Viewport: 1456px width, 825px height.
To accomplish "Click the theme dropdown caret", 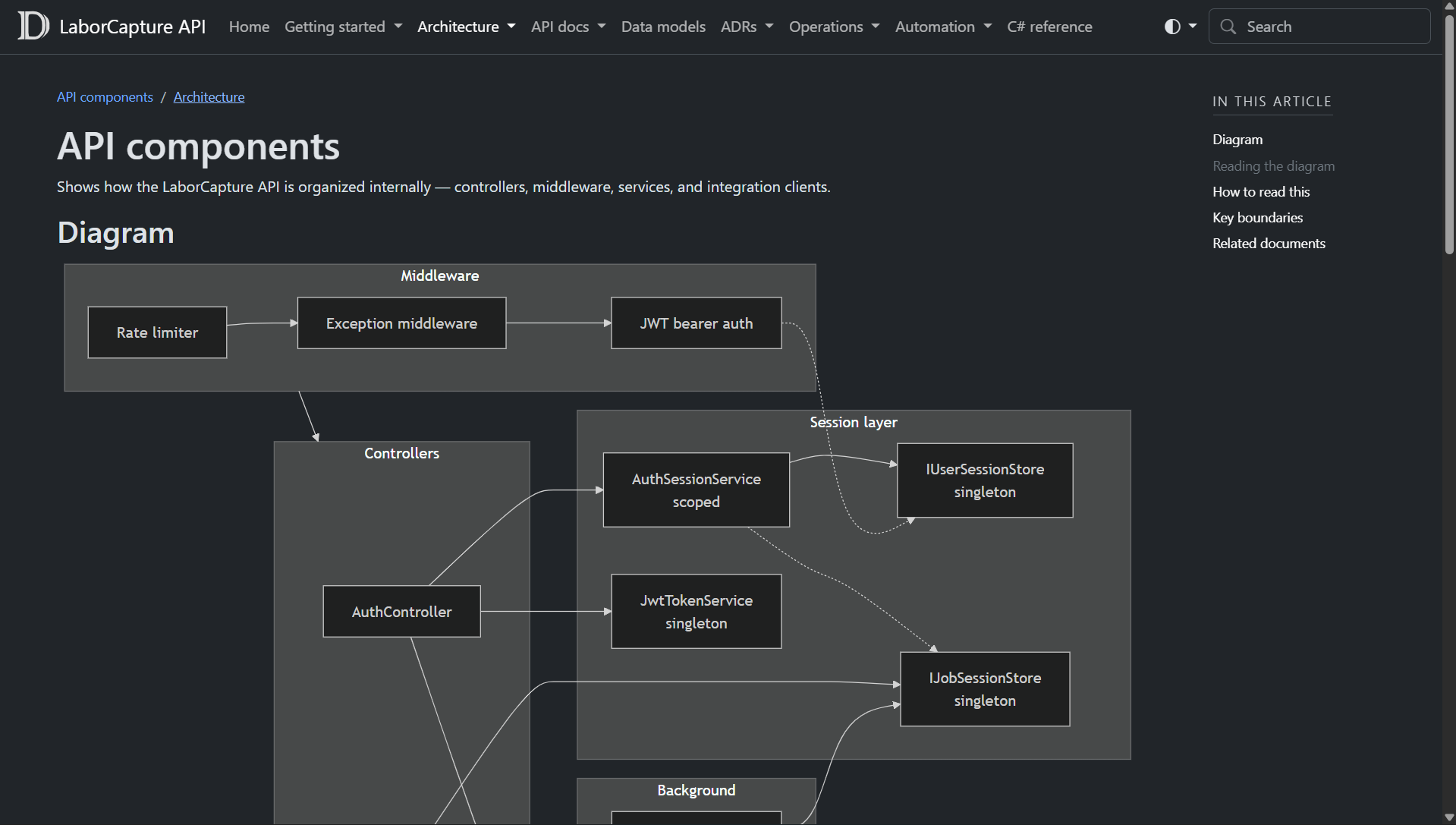I will point(1193,27).
